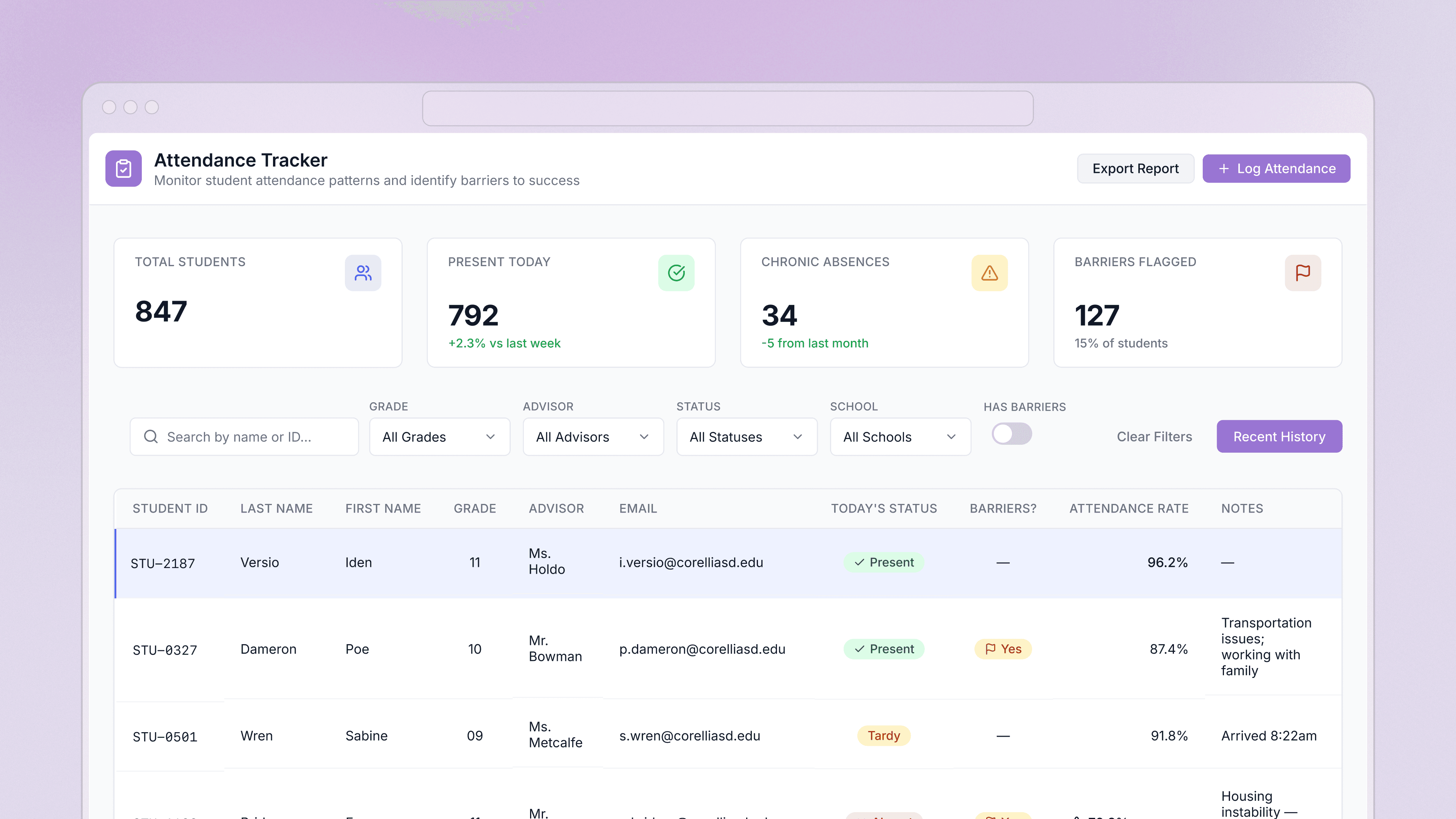Click last name Dameron
This screenshot has width=1456, height=819.
[268, 649]
